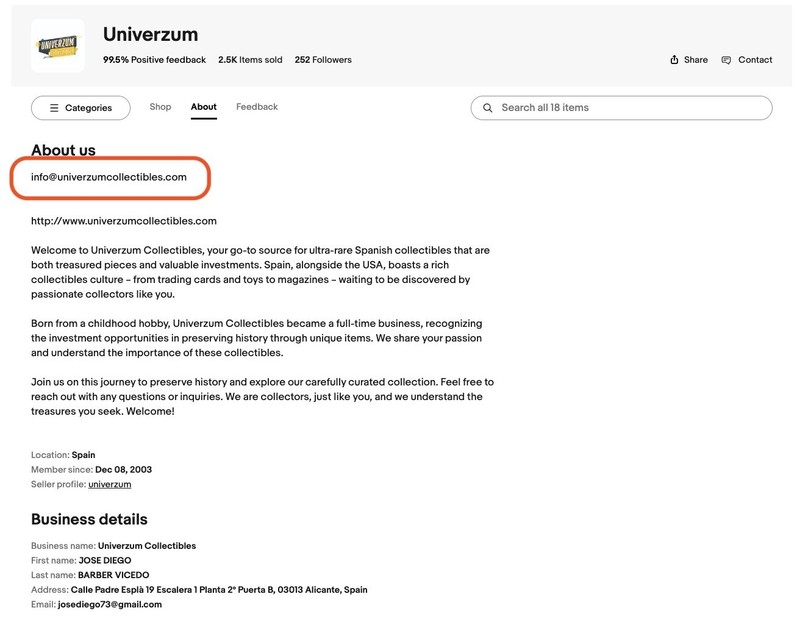The image size is (800, 630).
Task: Click the Search all 18 items field
Action: [x=630, y=108]
